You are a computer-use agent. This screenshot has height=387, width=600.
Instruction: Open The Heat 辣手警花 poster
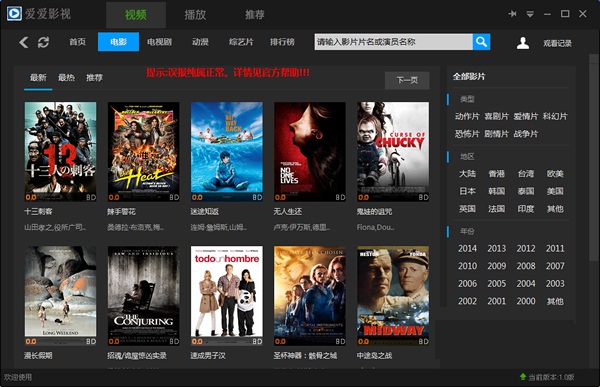(143, 152)
